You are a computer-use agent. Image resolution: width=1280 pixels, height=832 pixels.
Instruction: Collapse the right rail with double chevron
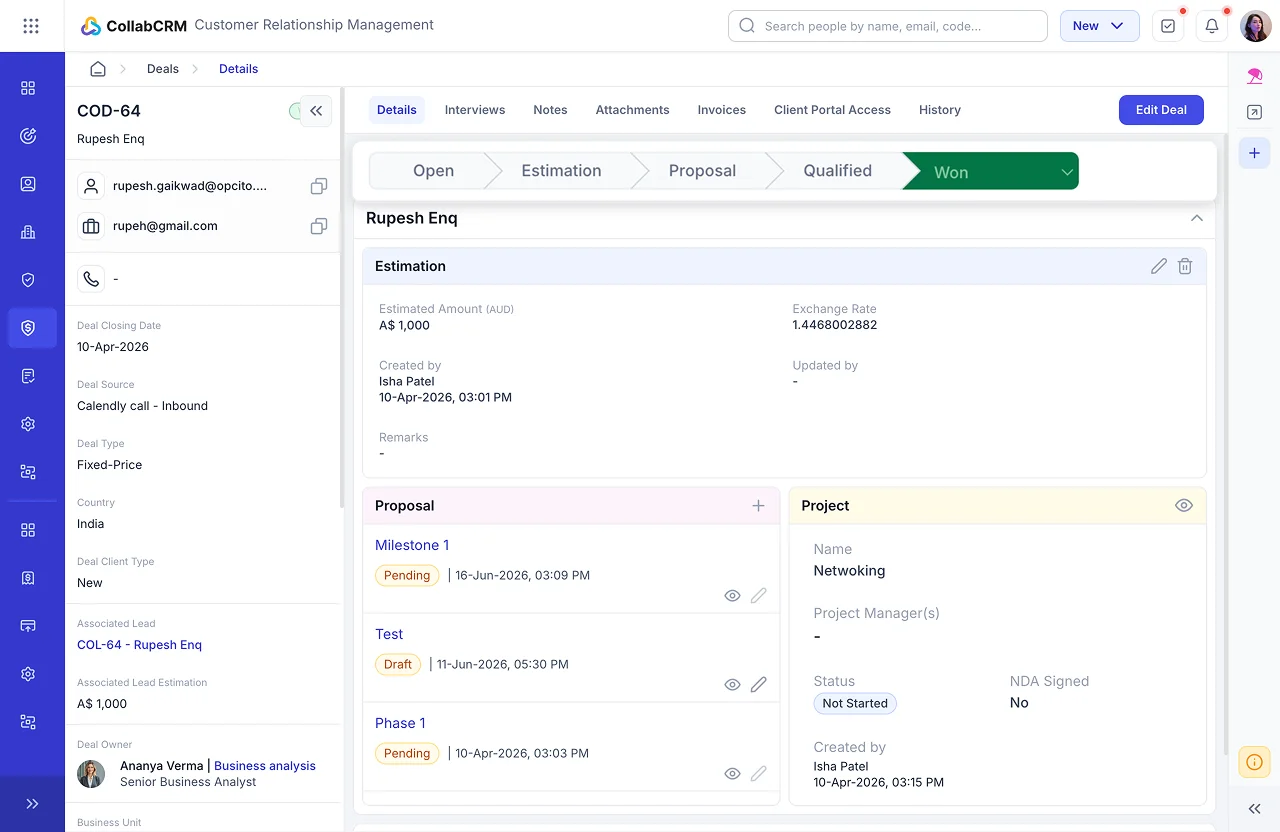click(x=1254, y=809)
